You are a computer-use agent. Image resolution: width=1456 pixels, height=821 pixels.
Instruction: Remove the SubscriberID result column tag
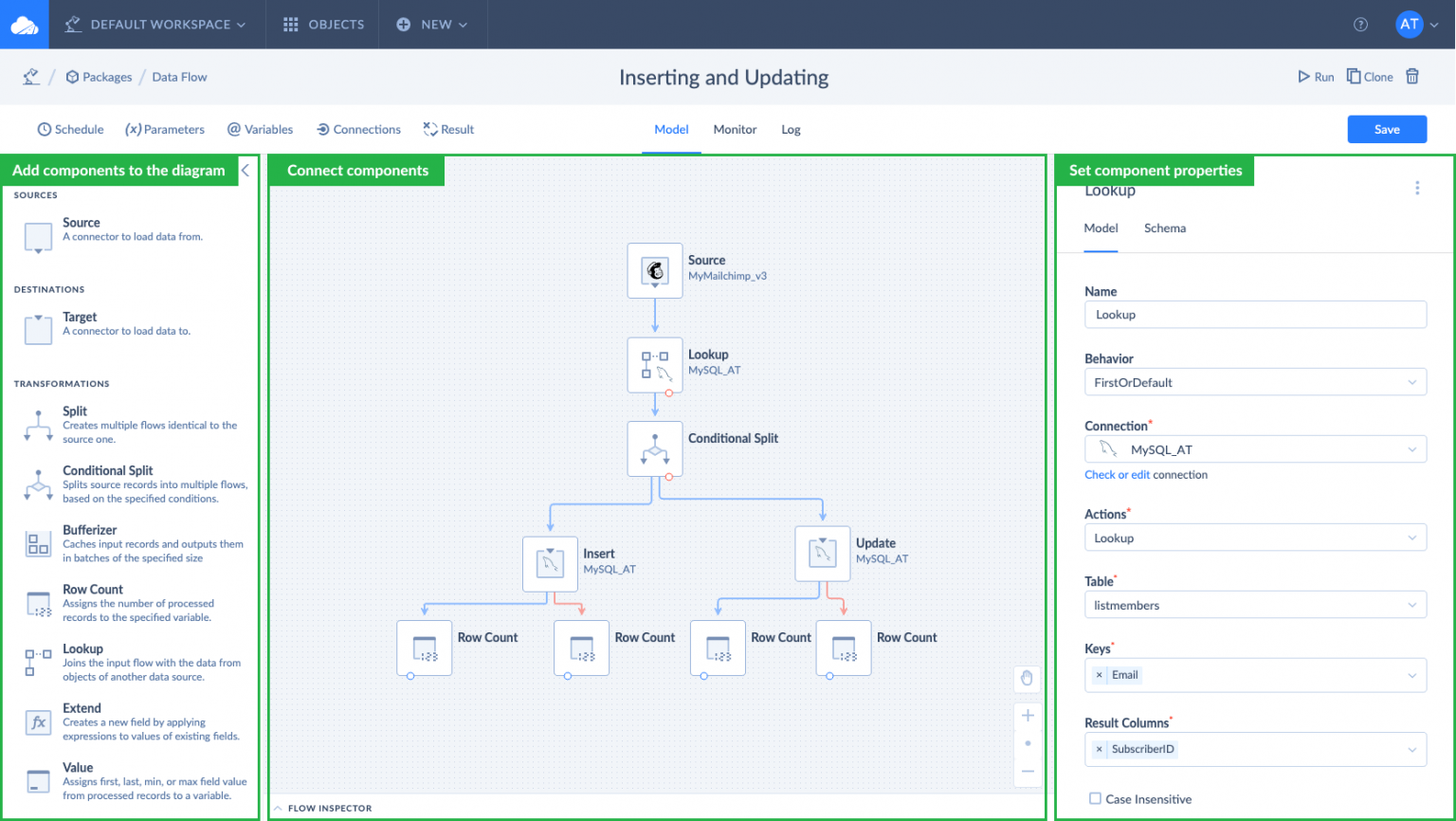(x=1099, y=749)
